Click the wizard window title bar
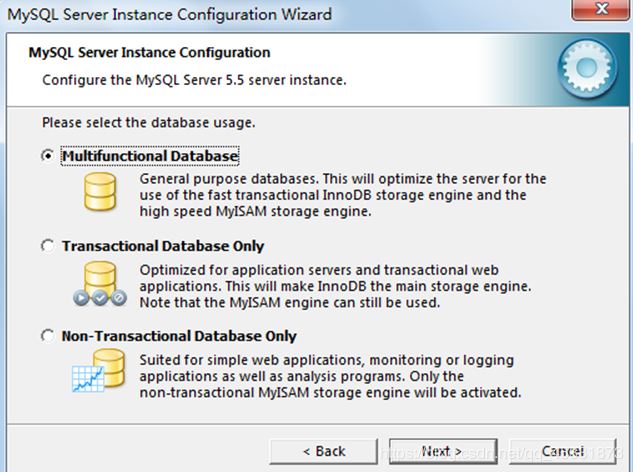The width and height of the screenshot is (633, 472). pyautogui.click(x=250, y=14)
